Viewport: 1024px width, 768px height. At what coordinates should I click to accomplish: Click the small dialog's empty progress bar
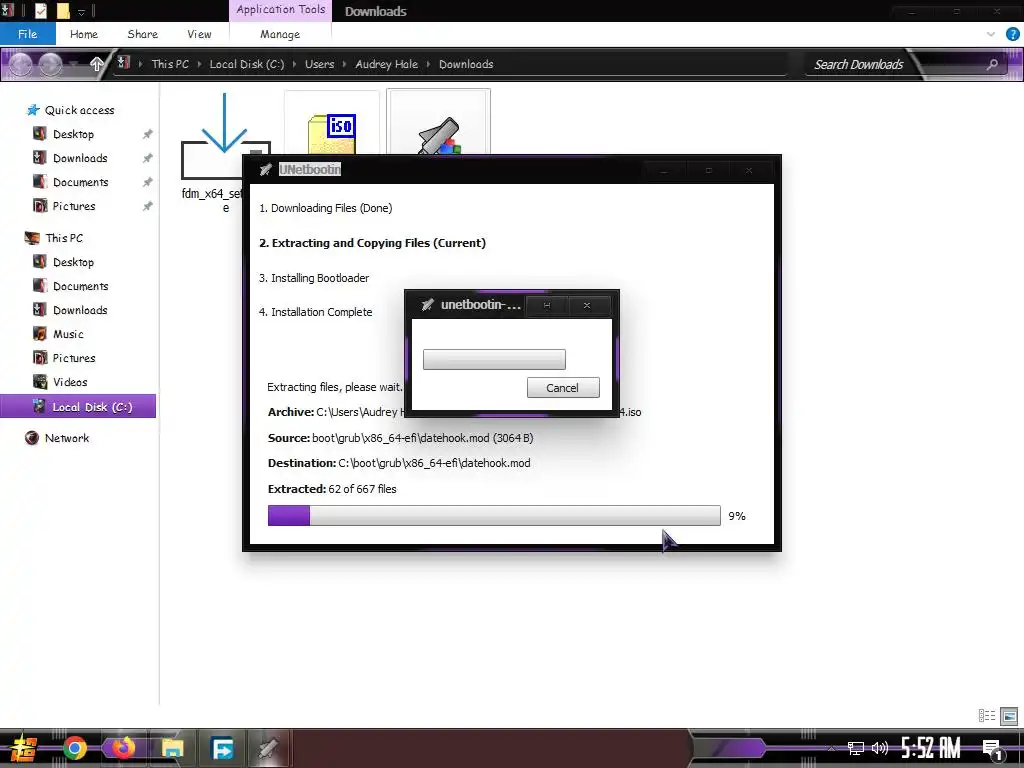[494, 359]
